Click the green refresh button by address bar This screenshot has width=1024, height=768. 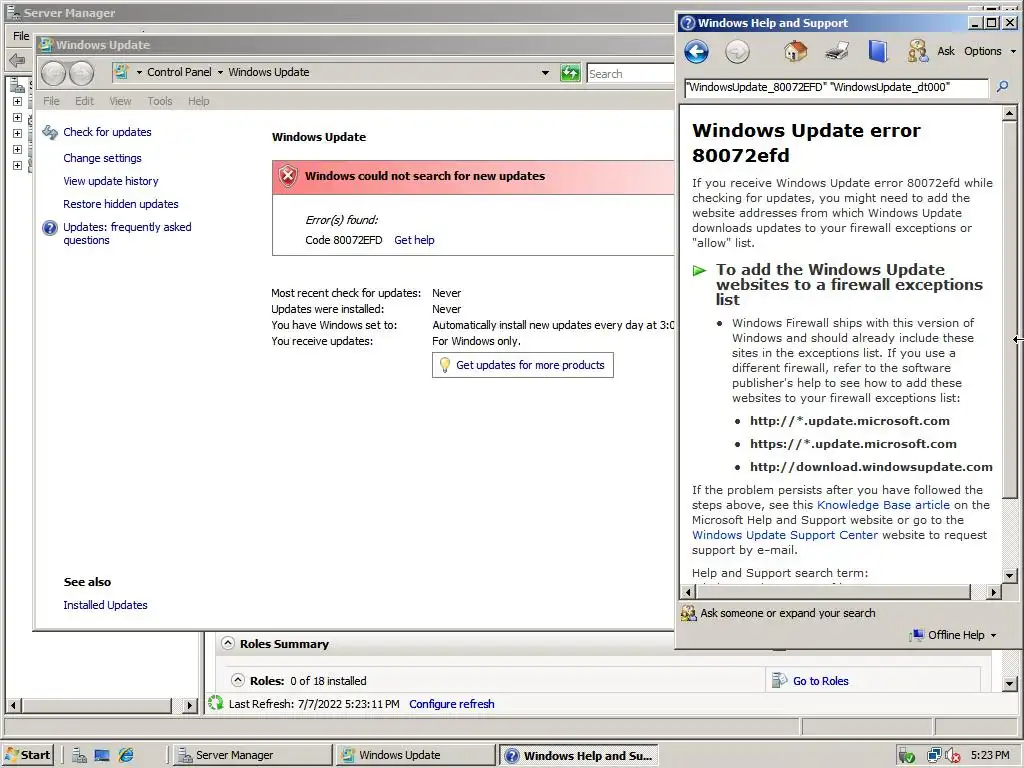tap(570, 72)
